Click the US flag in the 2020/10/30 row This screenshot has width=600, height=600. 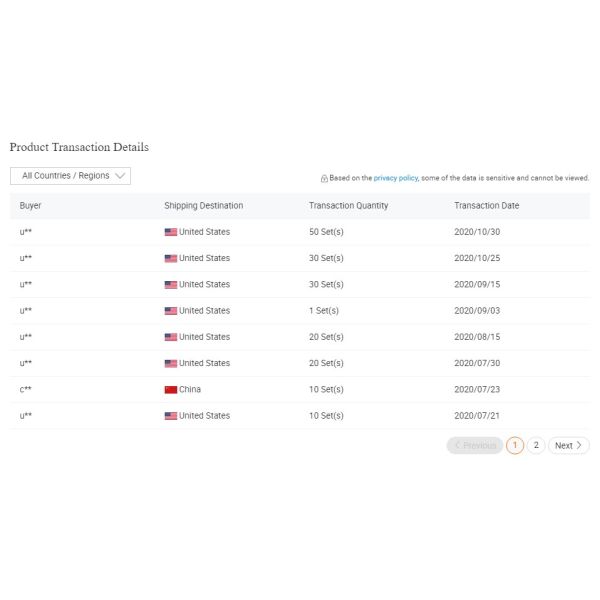click(171, 232)
